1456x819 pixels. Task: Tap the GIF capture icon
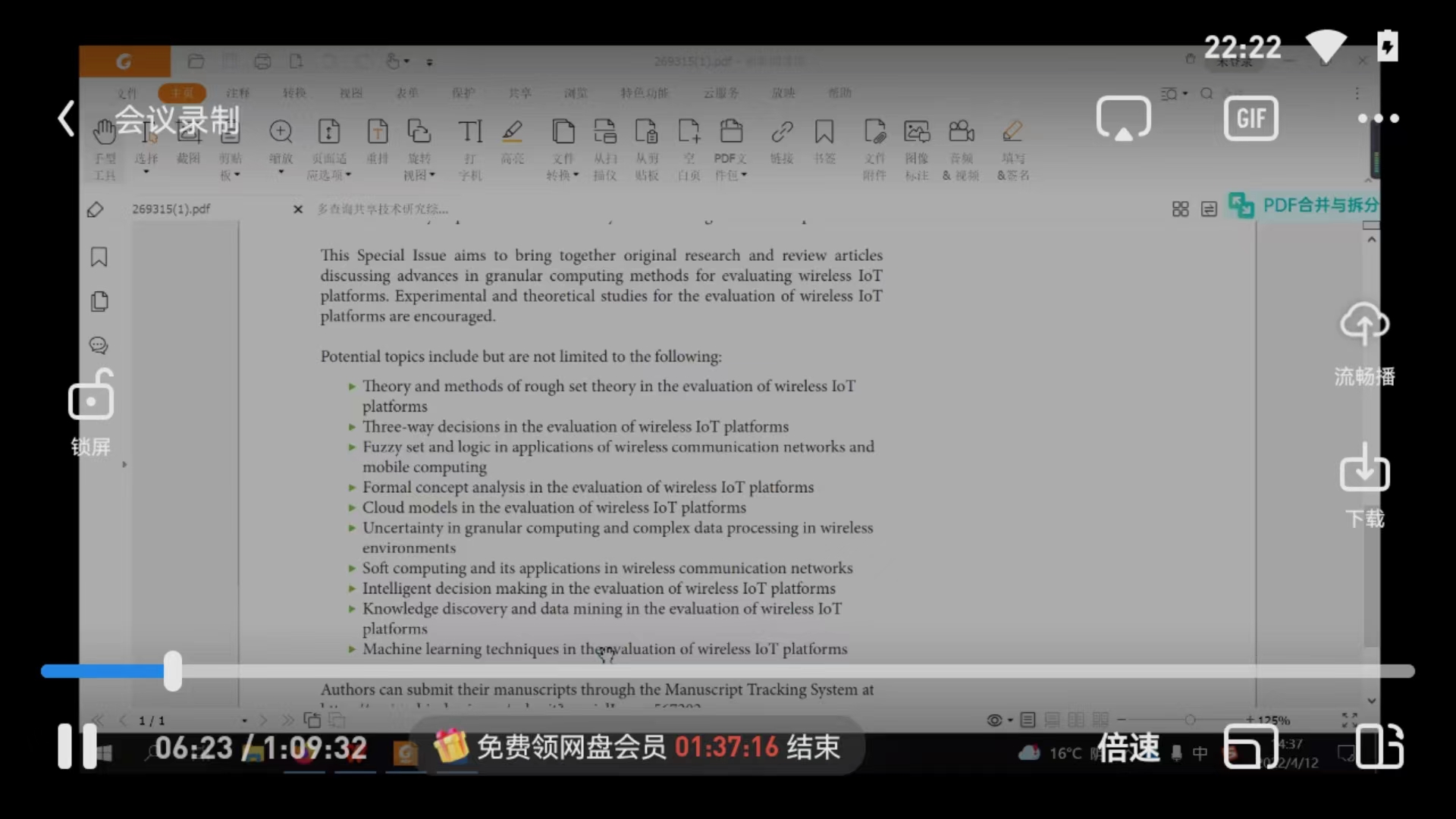coord(1250,118)
